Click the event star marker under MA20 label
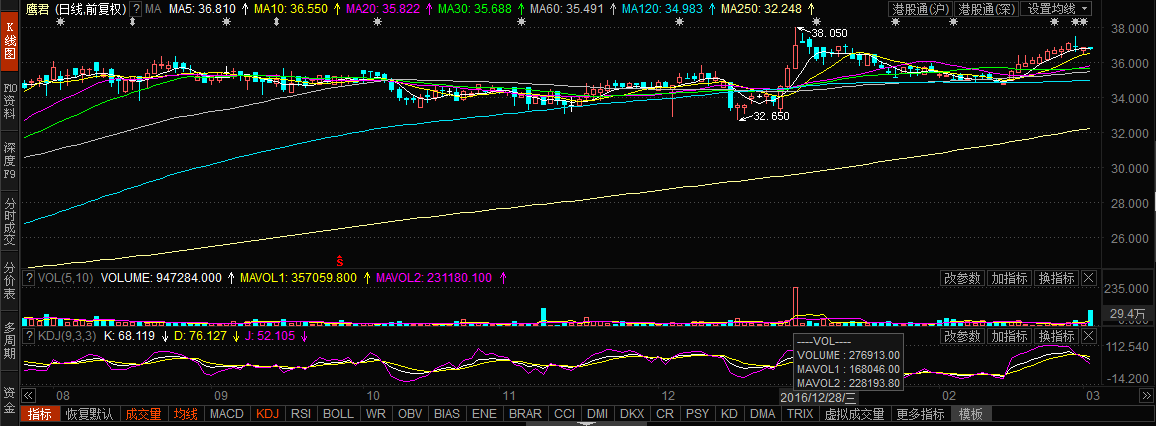This screenshot has height=426, width=1156. coord(377,22)
